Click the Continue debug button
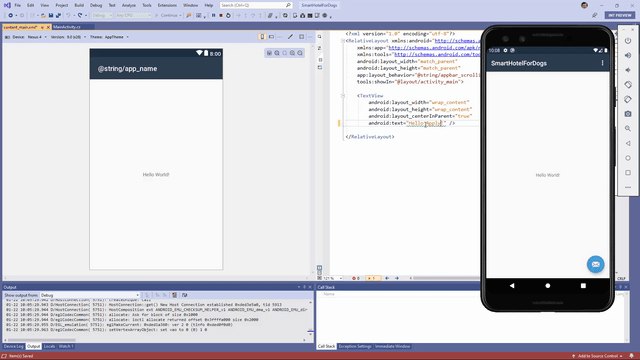This screenshot has width=640, height=360. point(168,16)
